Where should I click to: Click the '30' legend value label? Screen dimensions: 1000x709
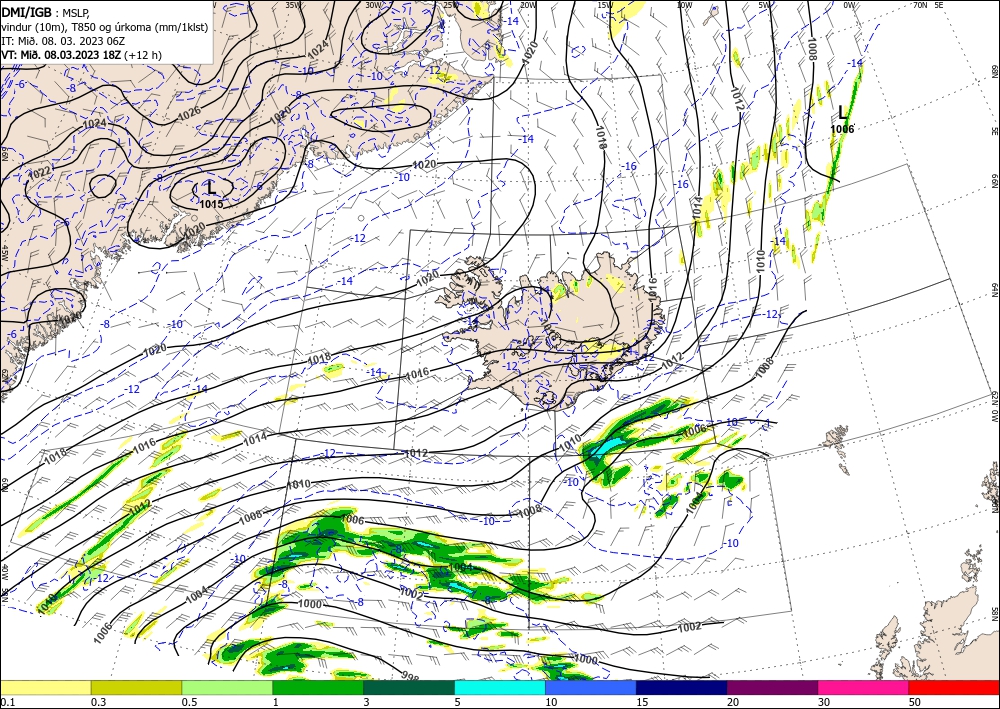pos(824,702)
